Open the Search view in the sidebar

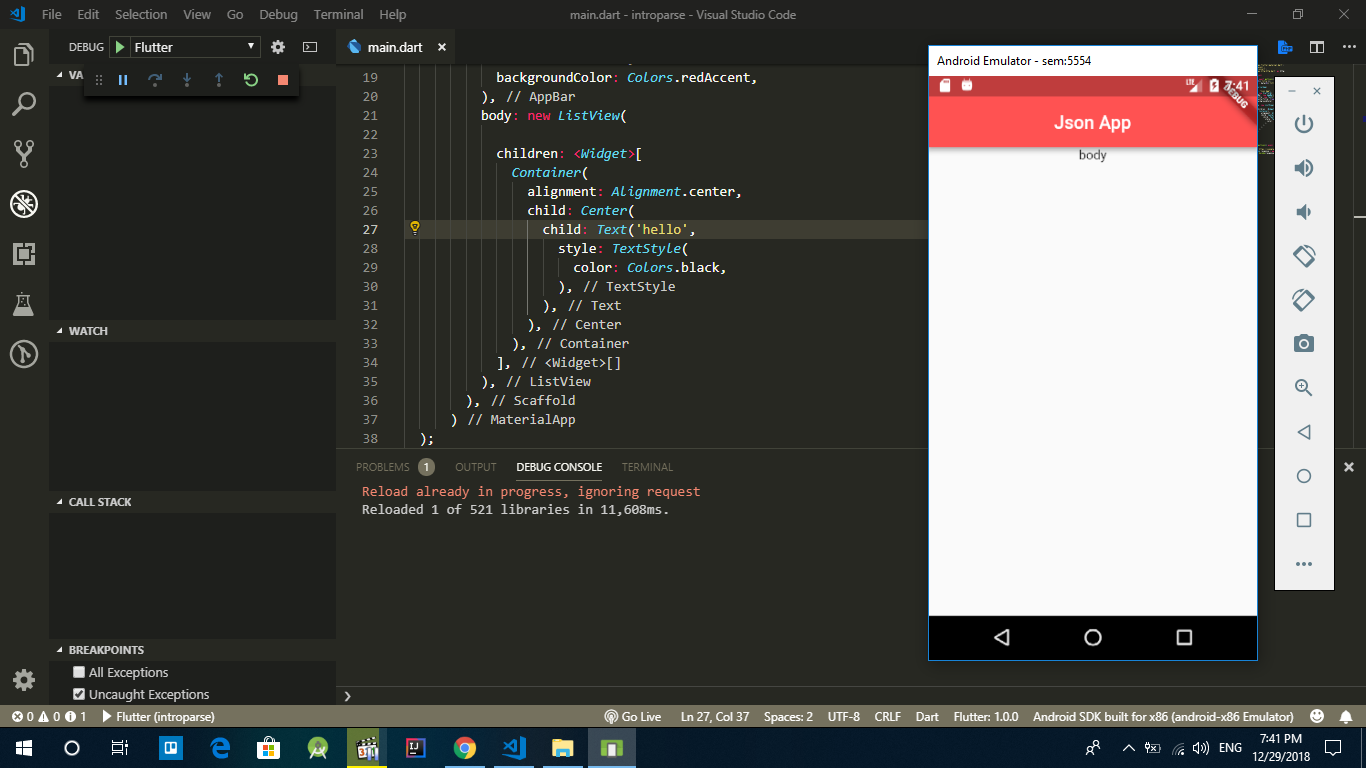24,103
